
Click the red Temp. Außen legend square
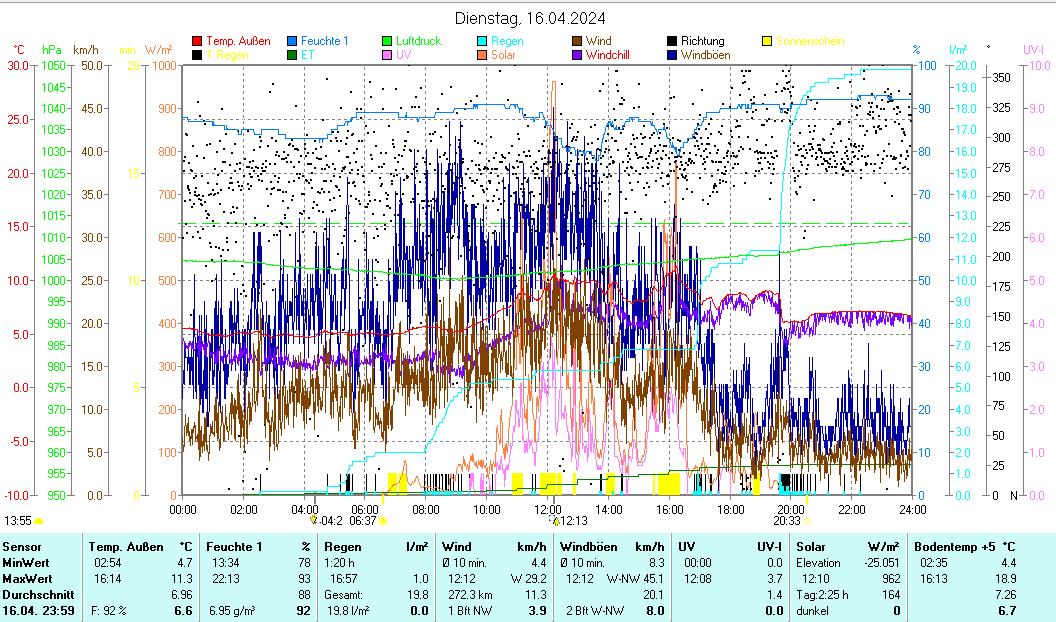tap(197, 41)
